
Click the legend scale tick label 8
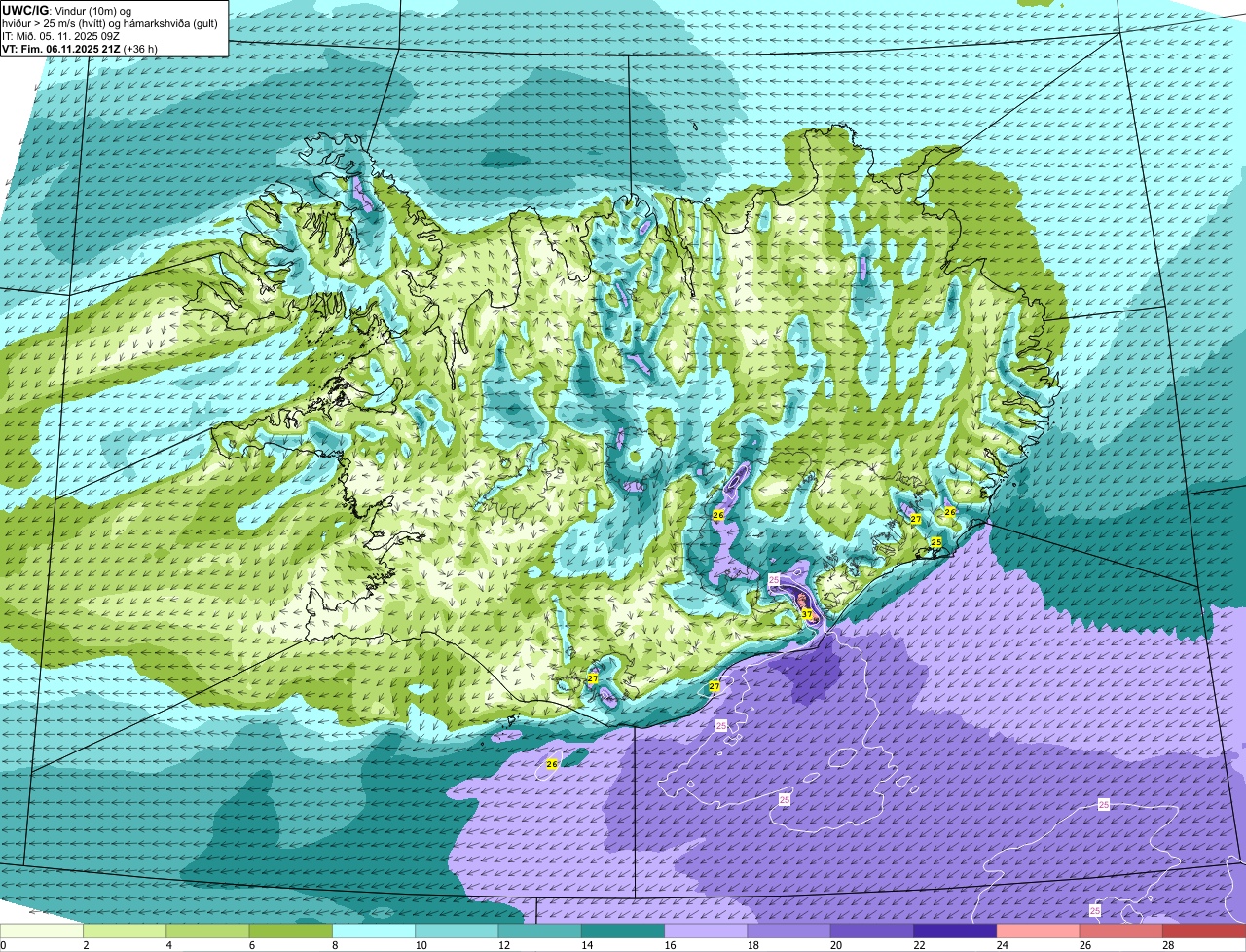point(333,945)
